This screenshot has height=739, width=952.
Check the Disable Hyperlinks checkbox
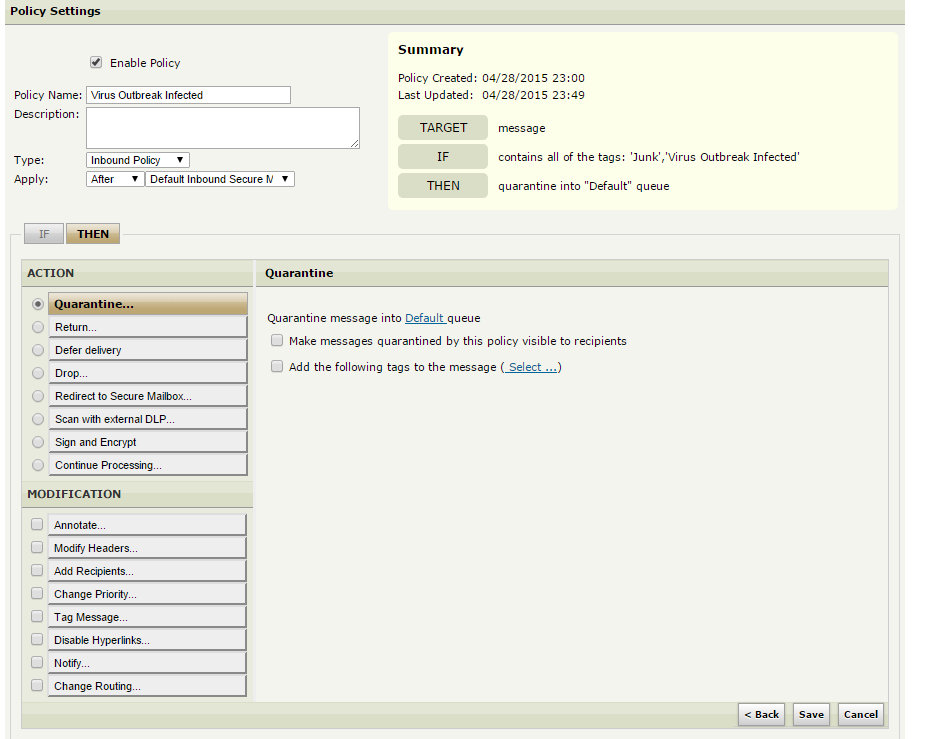[37, 639]
